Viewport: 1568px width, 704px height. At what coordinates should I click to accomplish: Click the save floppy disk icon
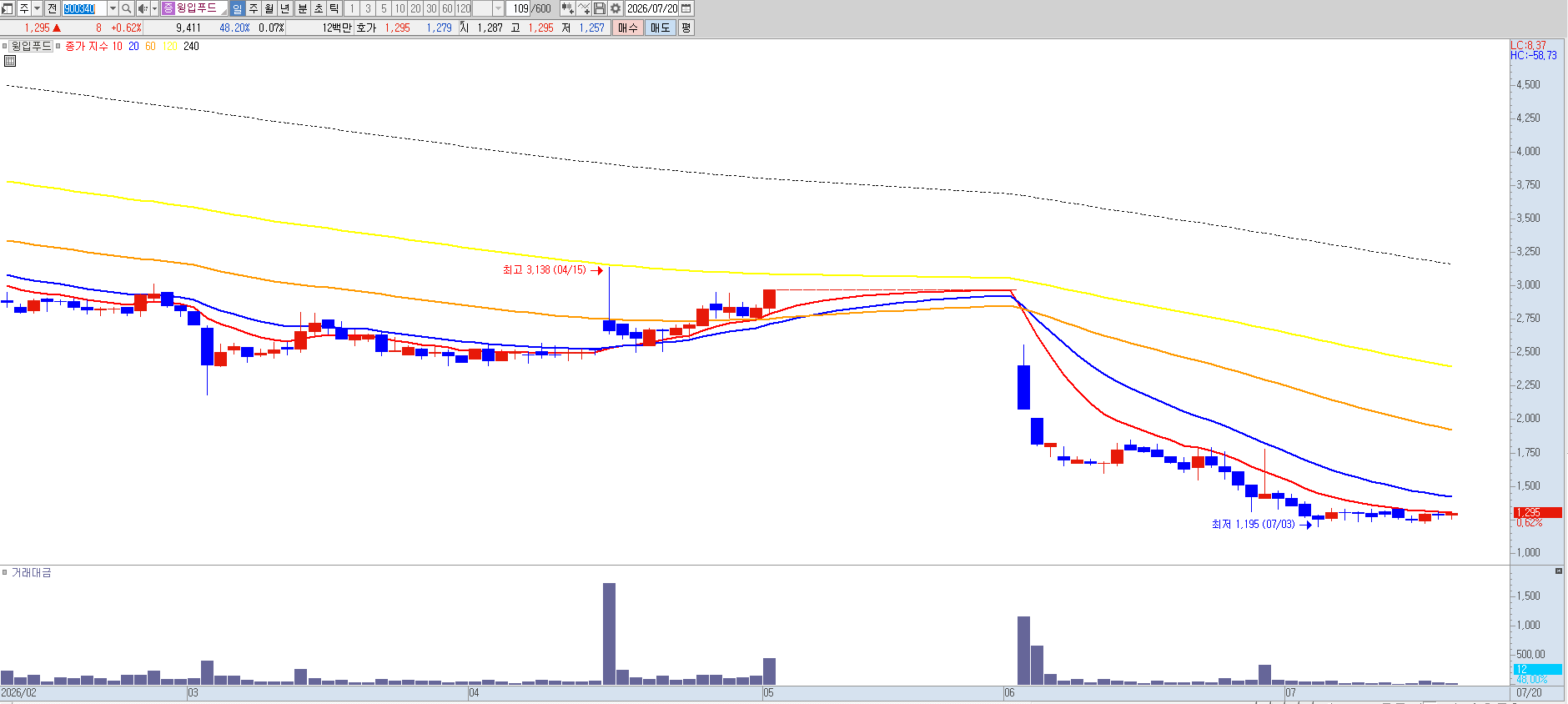click(600, 8)
